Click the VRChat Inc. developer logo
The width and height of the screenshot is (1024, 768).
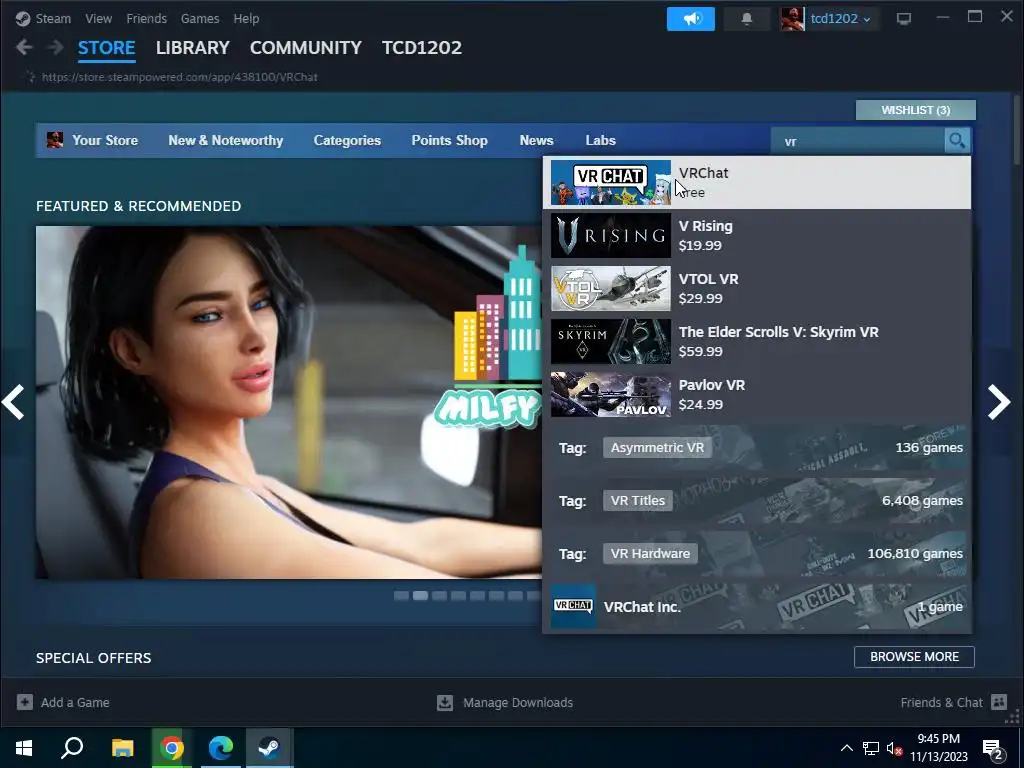(573, 606)
